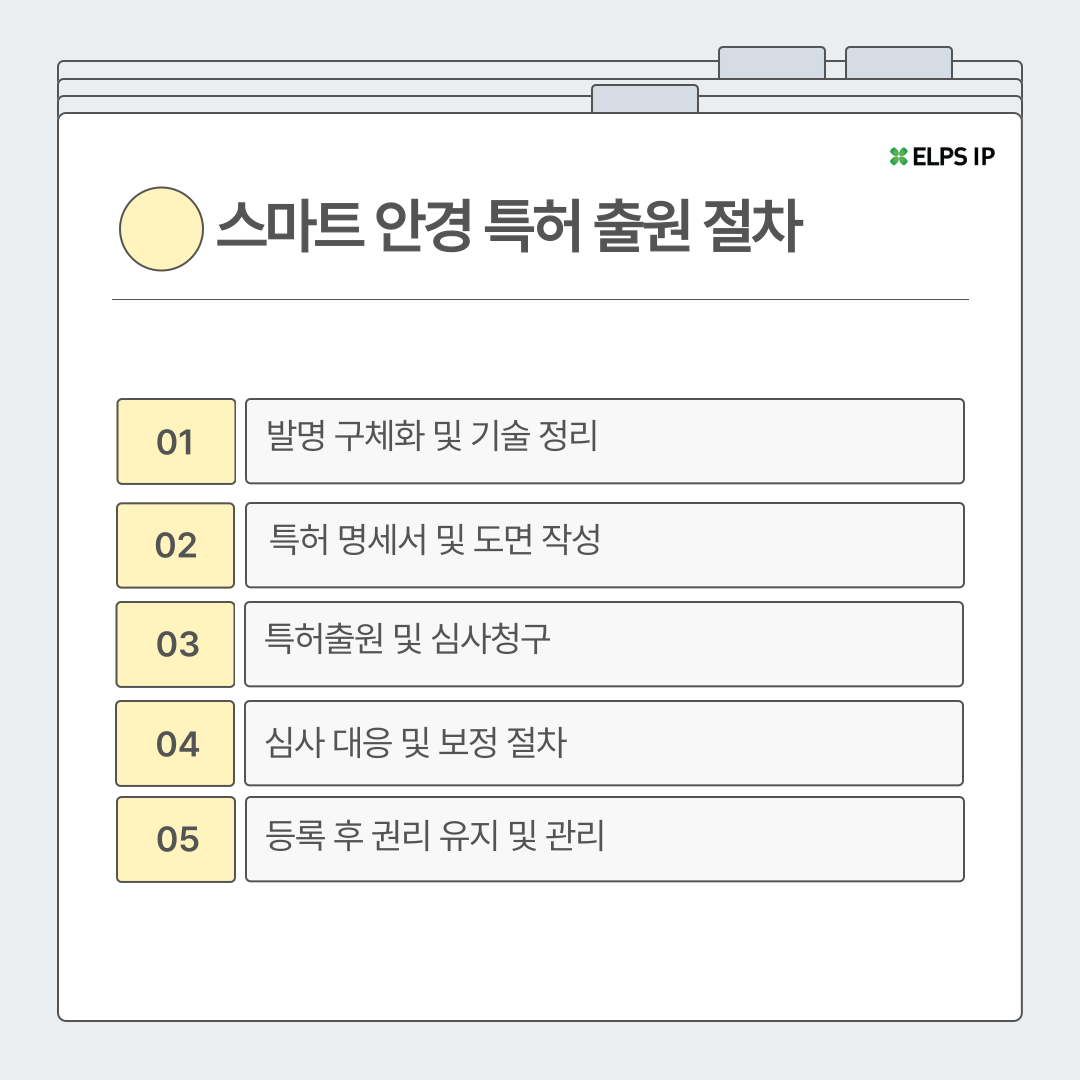This screenshot has width=1080, height=1080.
Task: Pick the yellow 05 step number box
Action: coord(176,839)
